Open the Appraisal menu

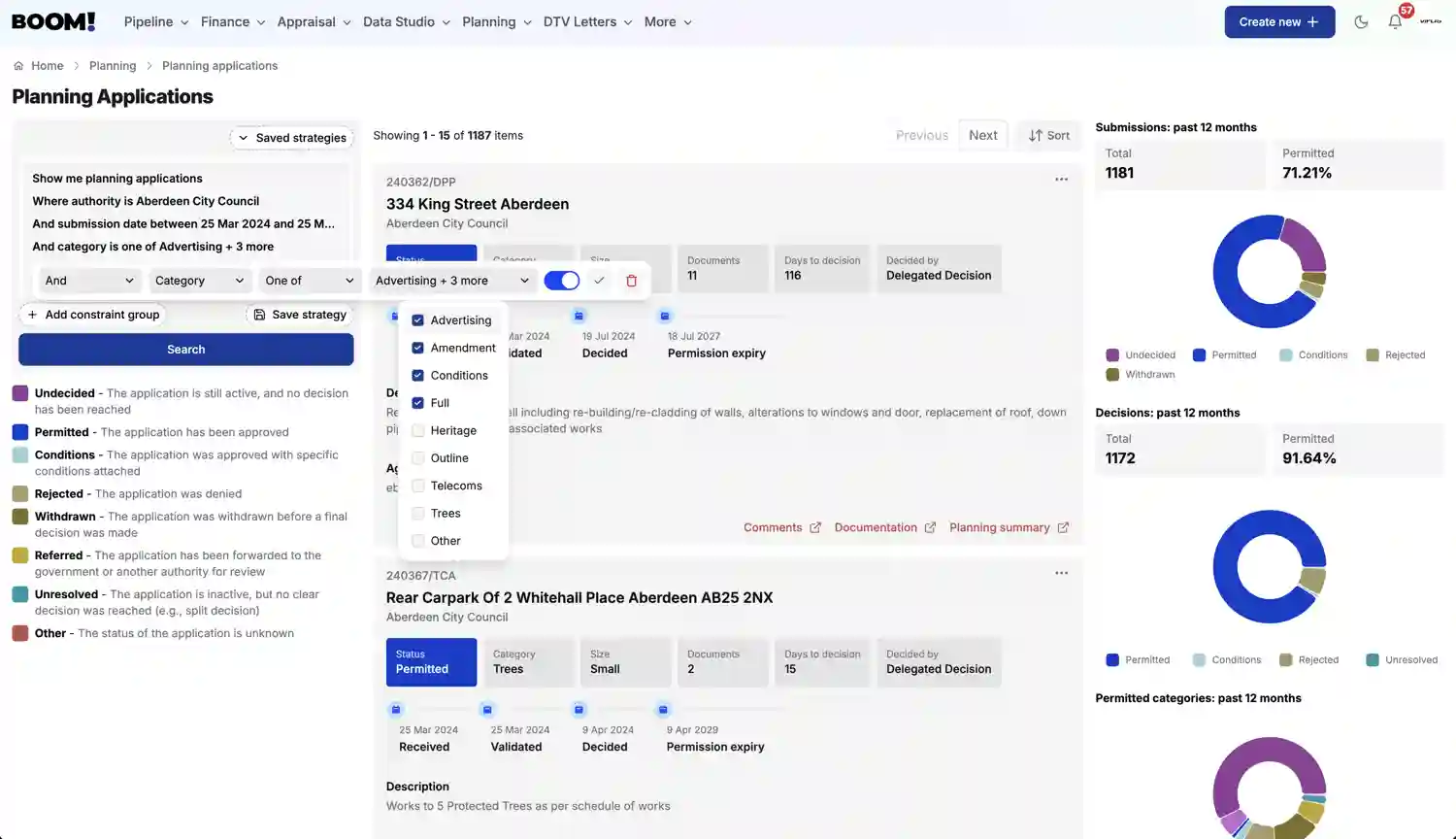[x=314, y=21]
